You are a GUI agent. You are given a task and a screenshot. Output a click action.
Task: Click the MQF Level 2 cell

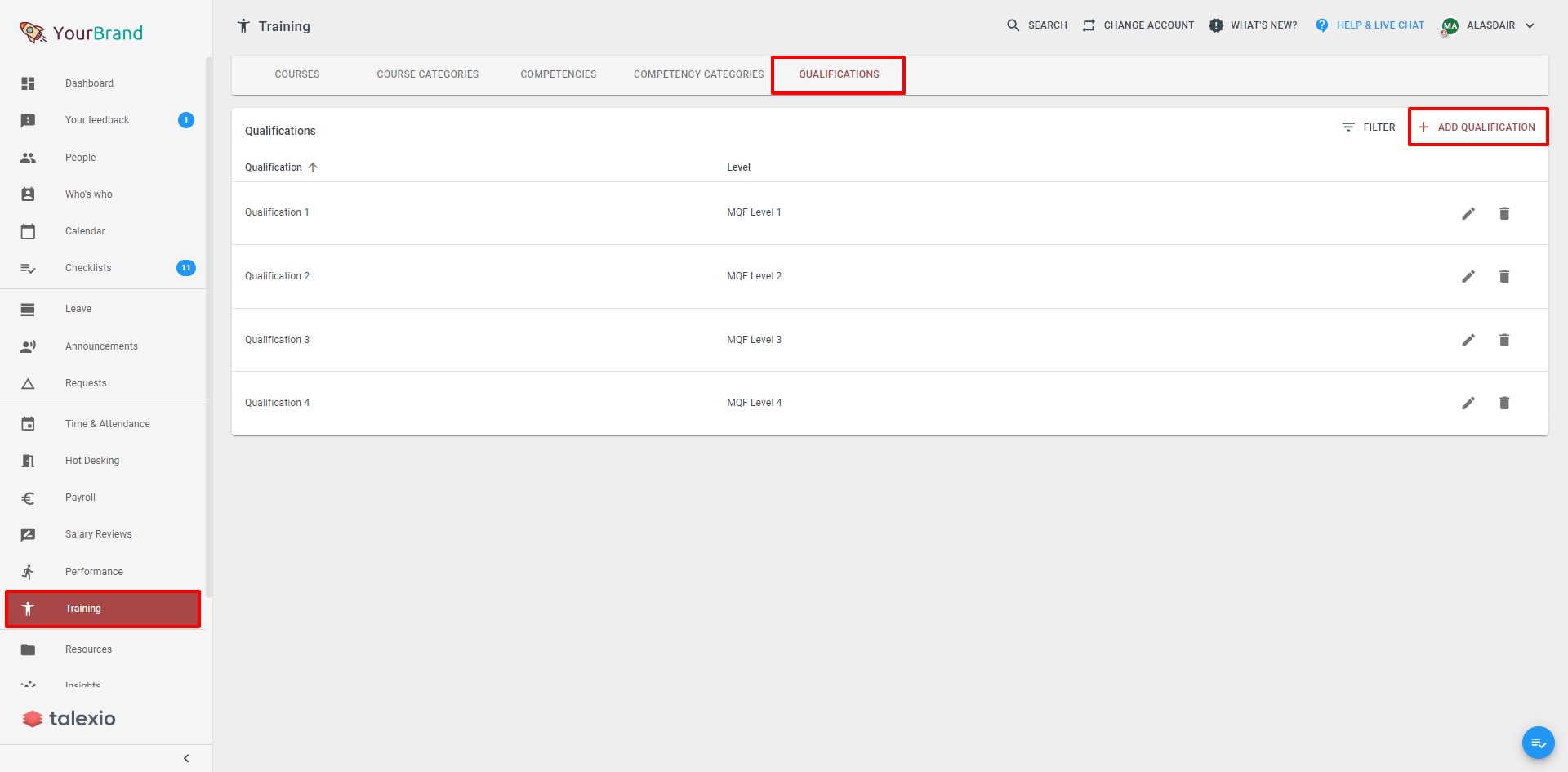point(754,276)
